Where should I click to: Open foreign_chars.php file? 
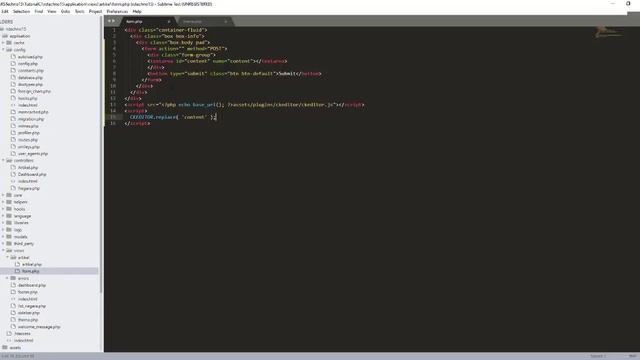coord(34,91)
